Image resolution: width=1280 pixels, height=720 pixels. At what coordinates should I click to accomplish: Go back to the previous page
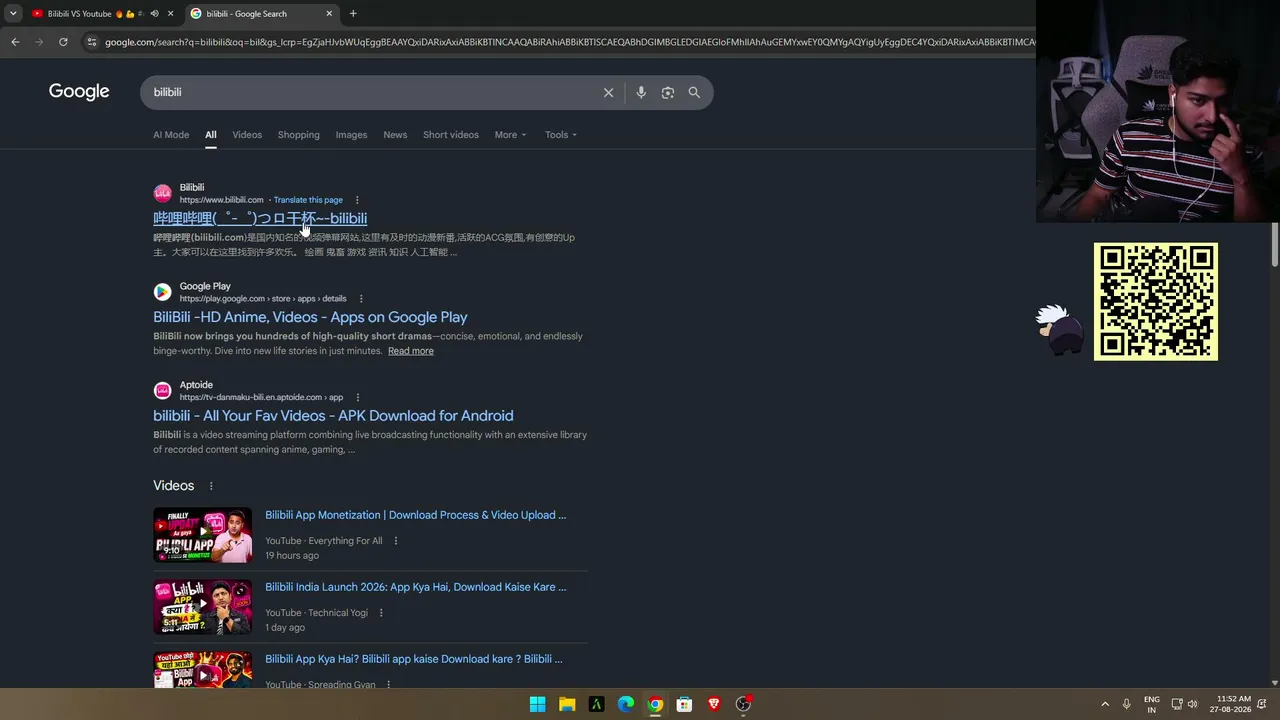click(15, 42)
